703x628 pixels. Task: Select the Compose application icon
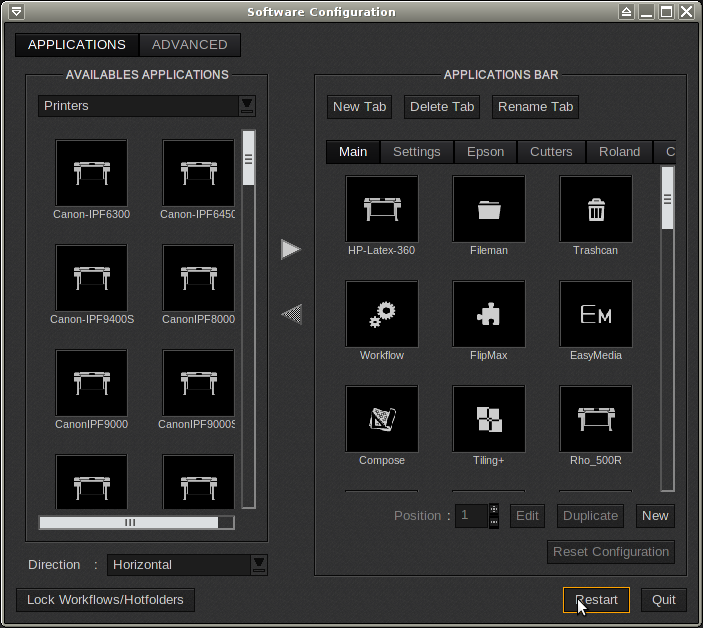pos(382,419)
